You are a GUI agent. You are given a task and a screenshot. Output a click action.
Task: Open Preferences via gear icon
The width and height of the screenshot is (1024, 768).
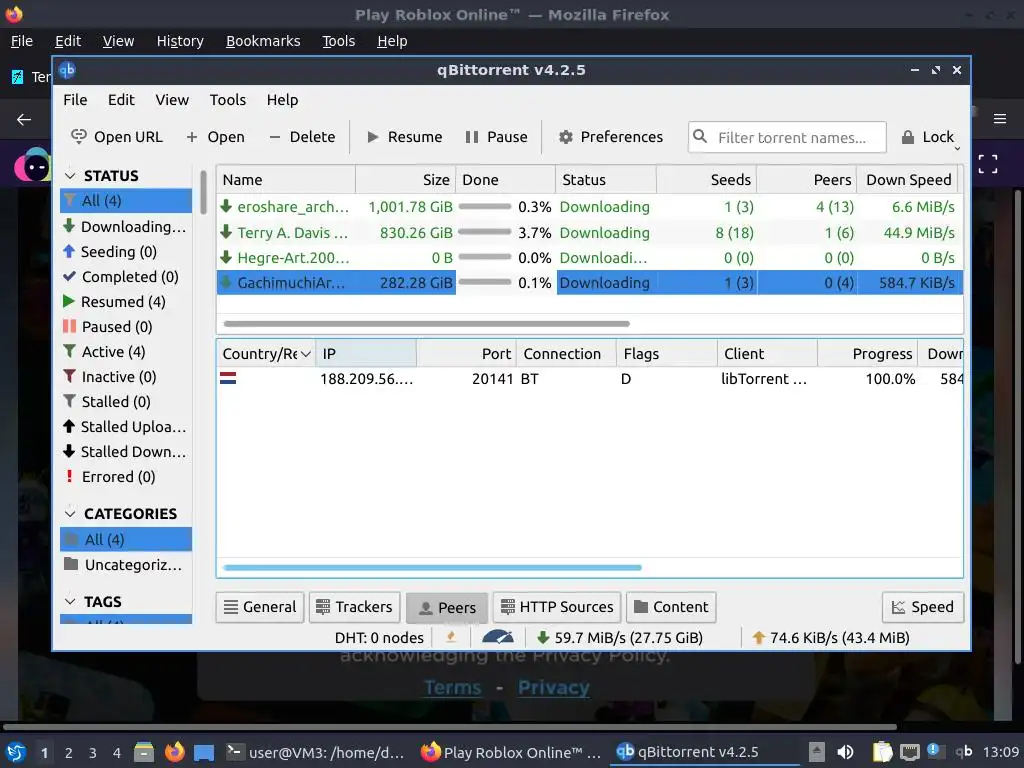pyautogui.click(x=566, y=137)
